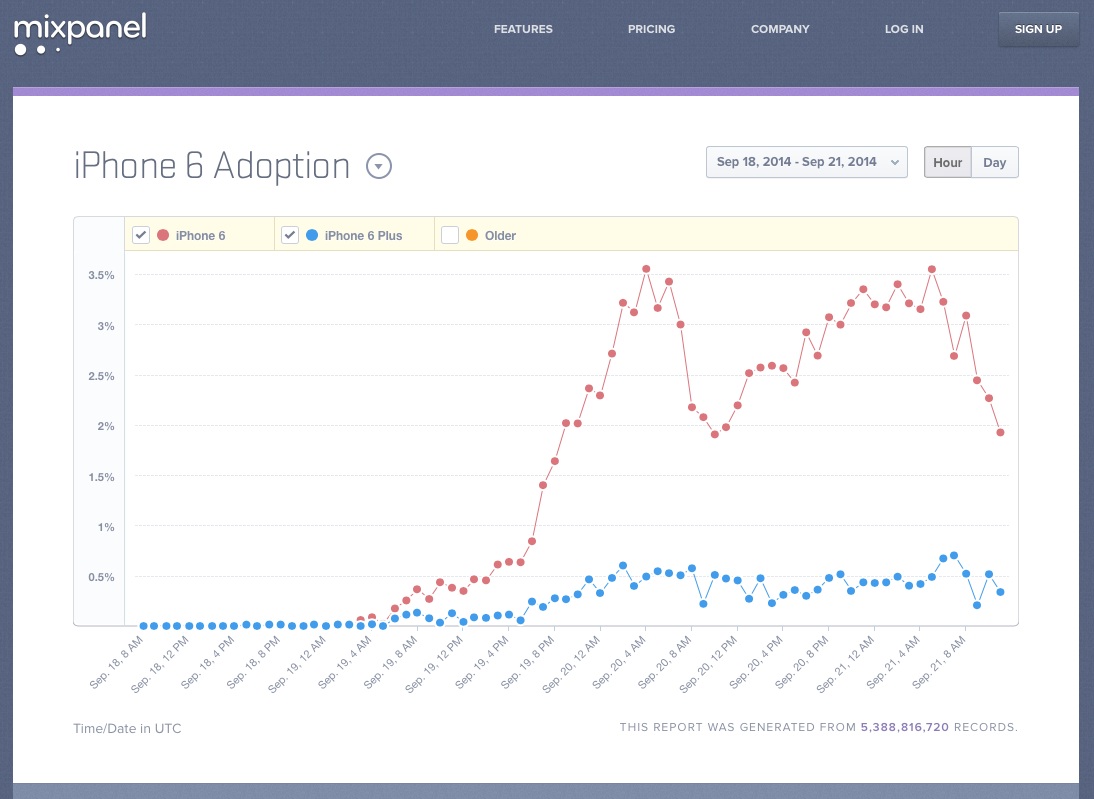Click the 3.5% y-axis label
This screenshot has width=1094, height=799.
[x=101, y=275]
